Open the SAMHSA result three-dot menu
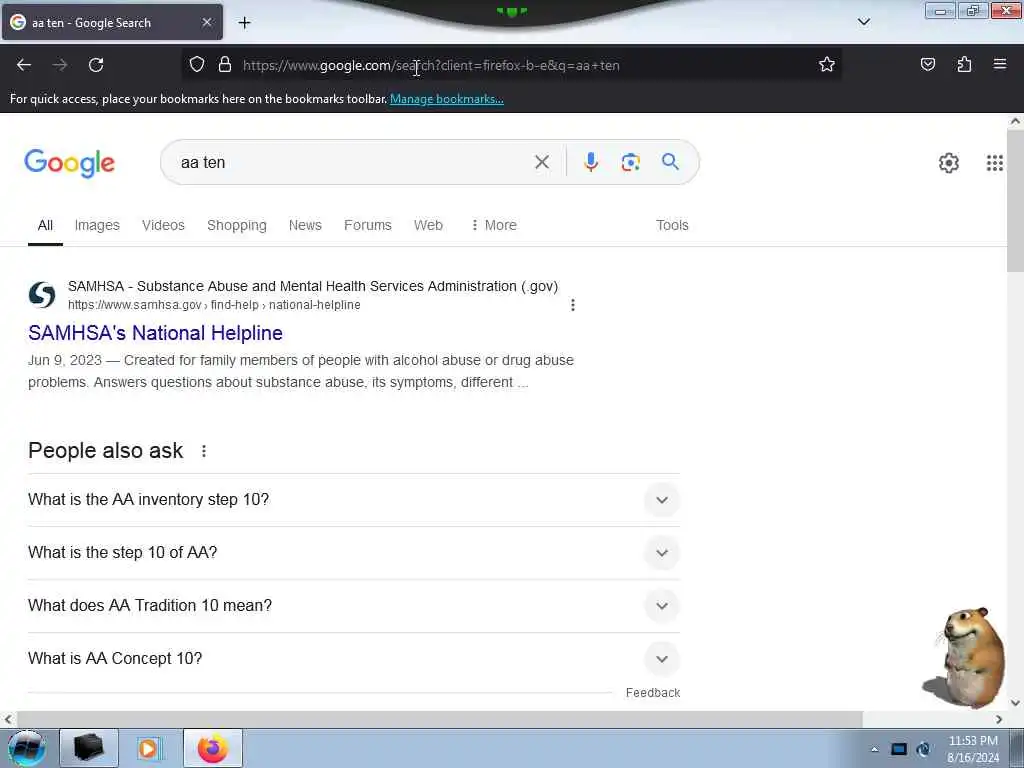This screenshot has height=768, width=1024. 573,305
